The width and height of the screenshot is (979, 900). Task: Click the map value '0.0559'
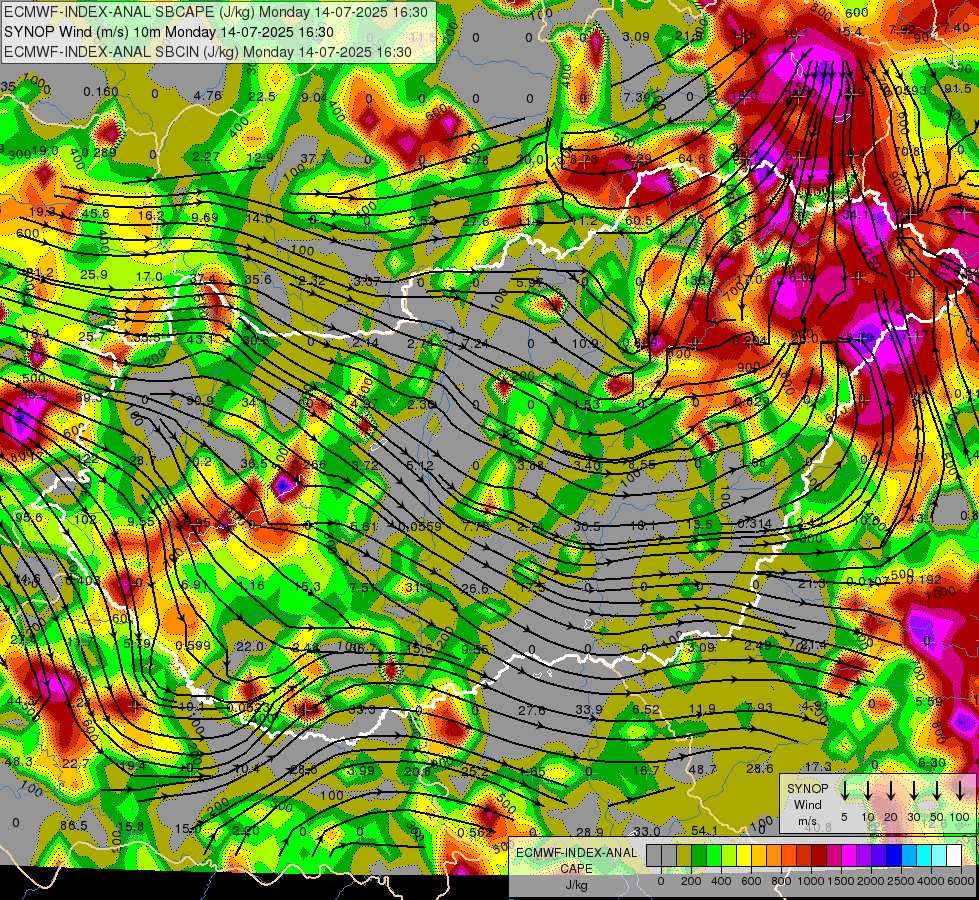point(420,527)
